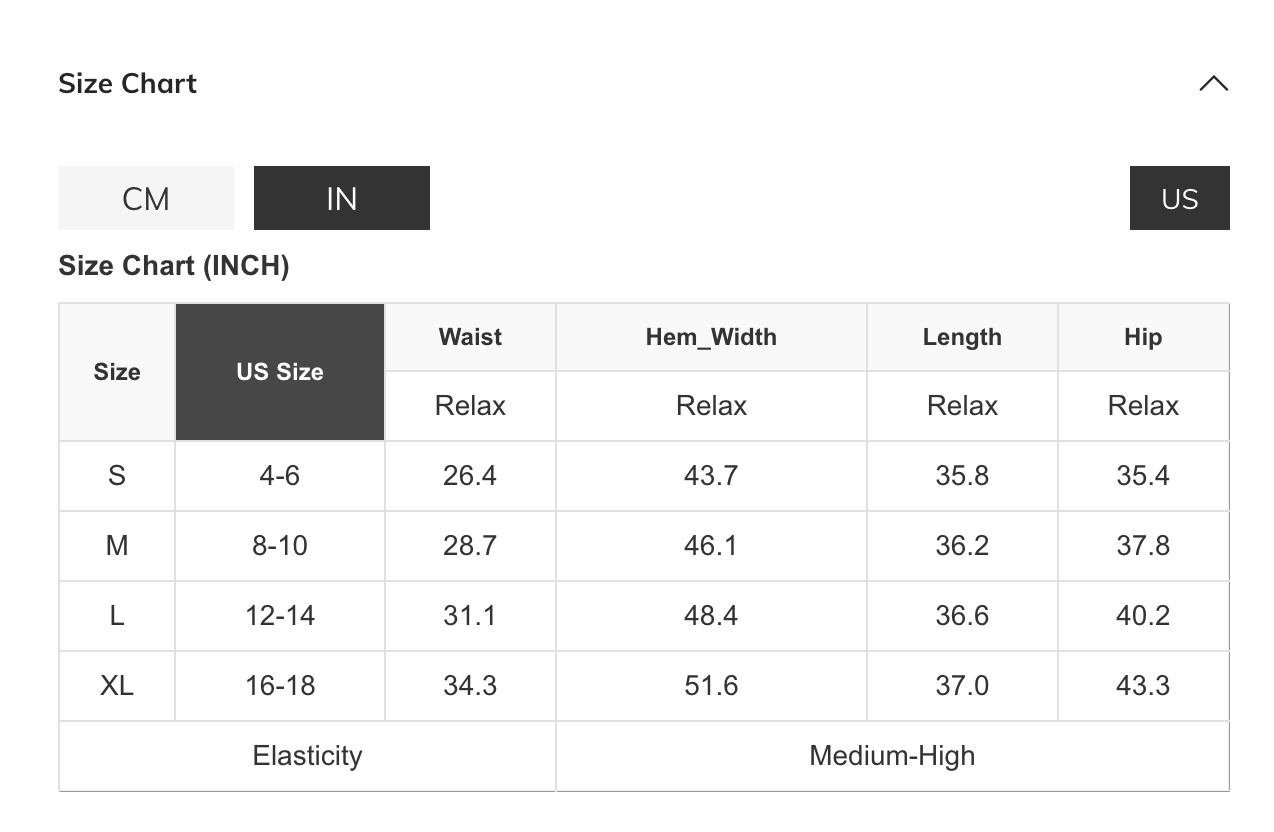This screenshot has width=1274, height=832.
Task: Click the US region button
Action: [x=1179, y=198]
